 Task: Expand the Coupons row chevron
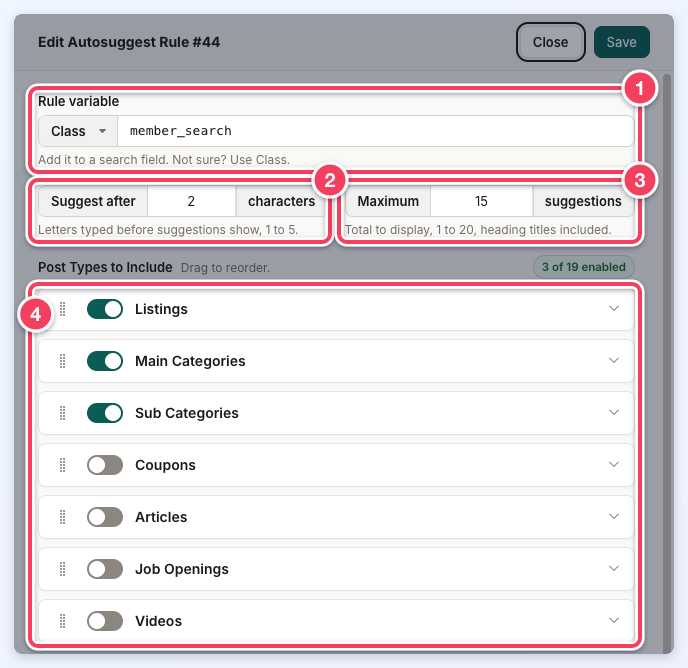[x=614, y=465]
